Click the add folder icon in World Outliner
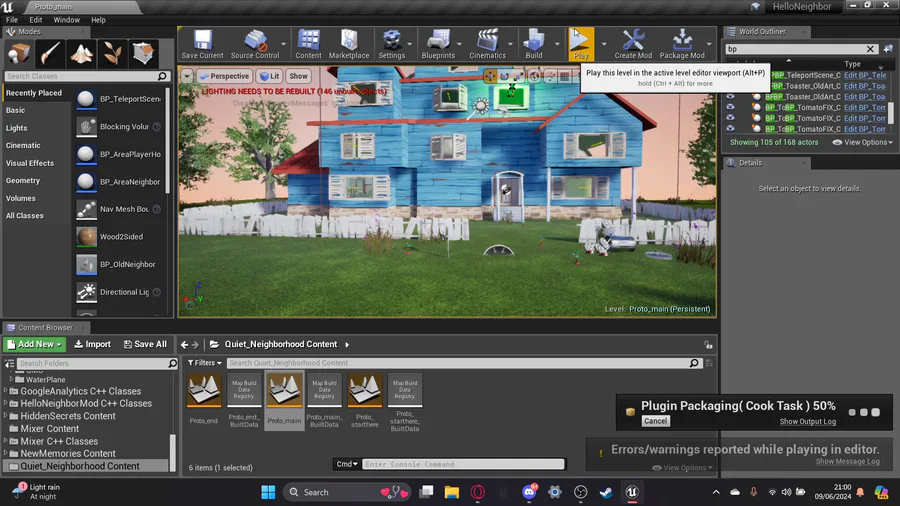 point(888,49)
